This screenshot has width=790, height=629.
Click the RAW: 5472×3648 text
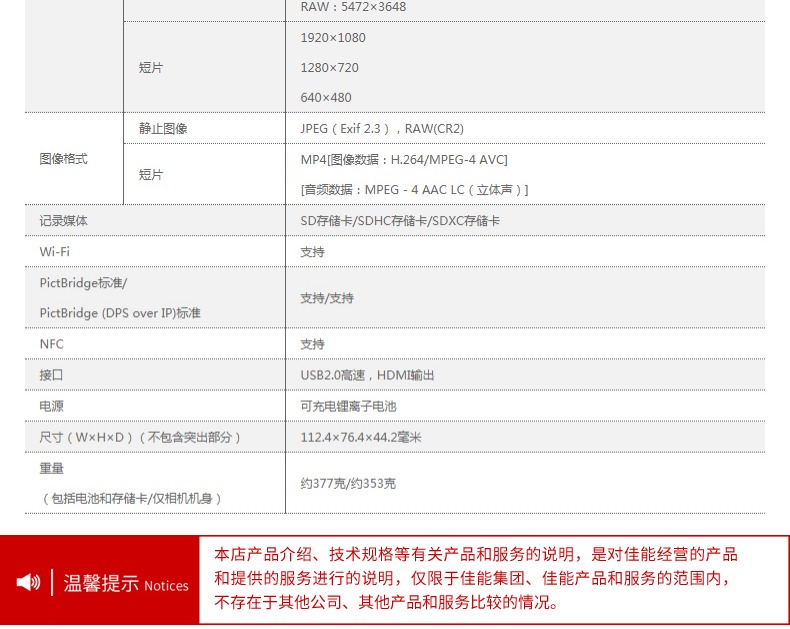click(x=353, y=7)
